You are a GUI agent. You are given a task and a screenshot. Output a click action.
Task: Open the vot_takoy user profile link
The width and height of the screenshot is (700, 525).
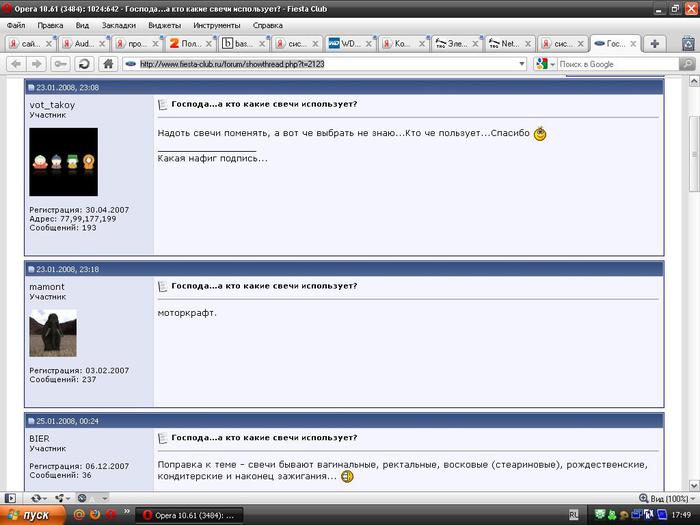click(52, 105)
